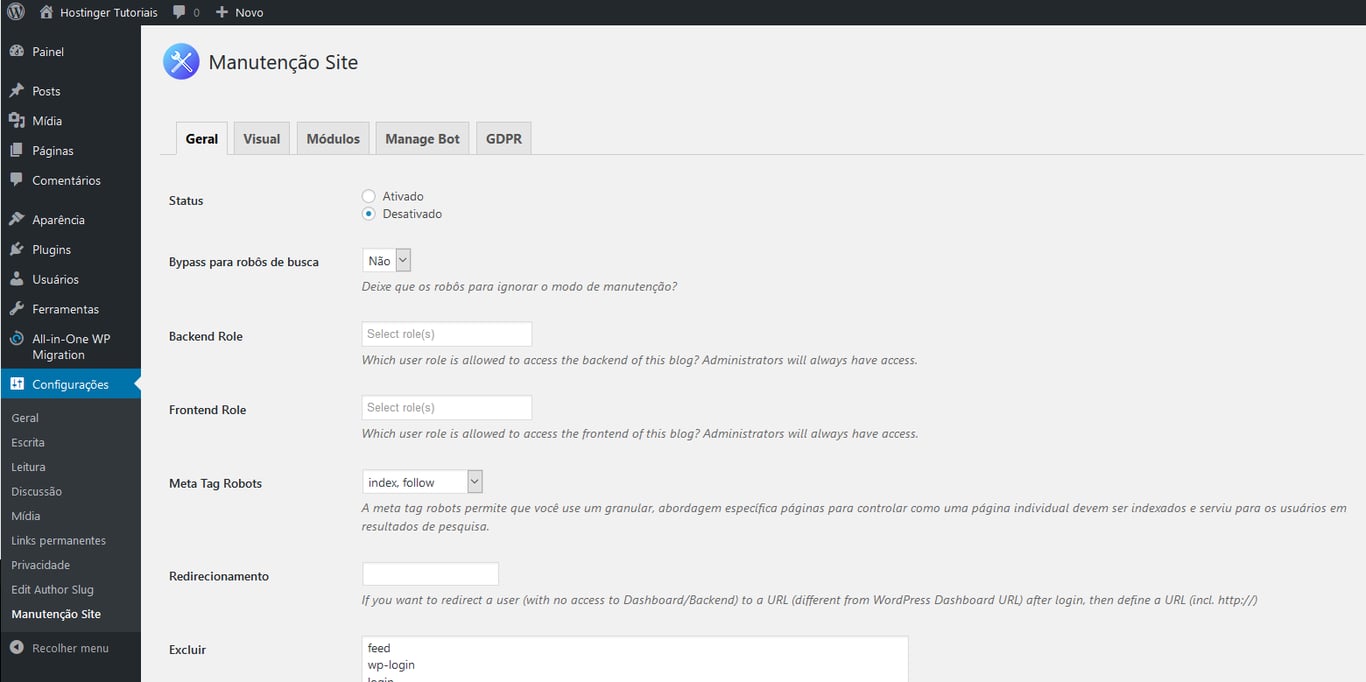Open the Bypass para robôs de busca dropdown
The image size is (1366, 682).
tap(387, 261)
